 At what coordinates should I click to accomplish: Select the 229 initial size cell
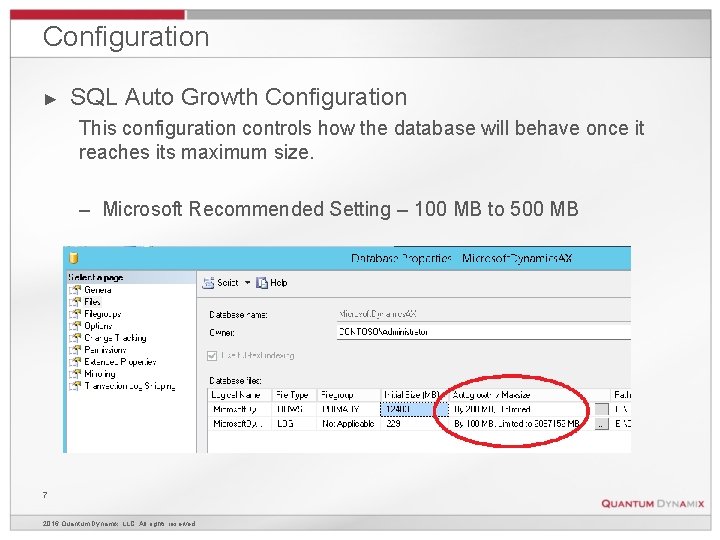pos(414,423)
